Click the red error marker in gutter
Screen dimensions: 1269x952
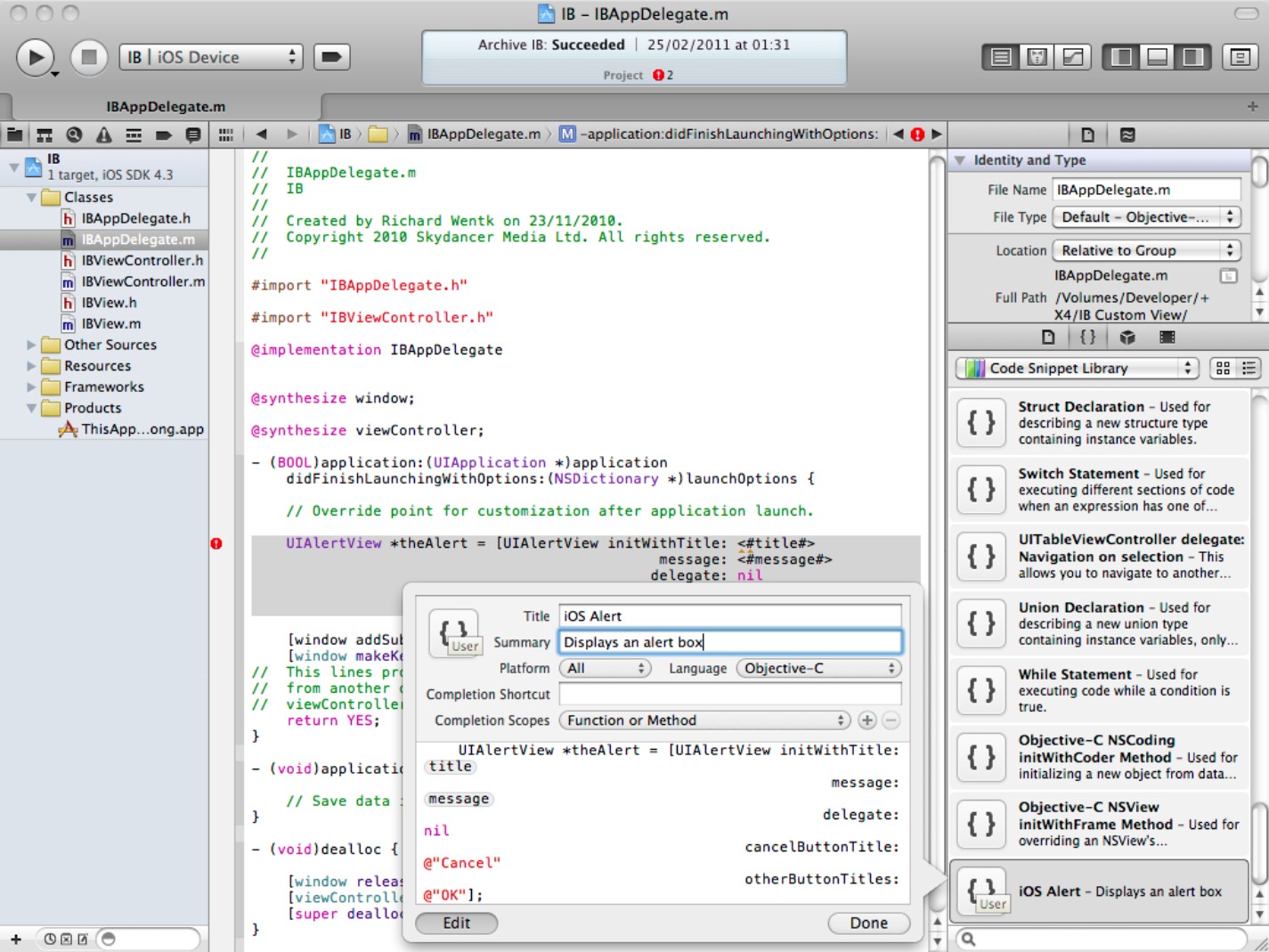click(216, 543)
